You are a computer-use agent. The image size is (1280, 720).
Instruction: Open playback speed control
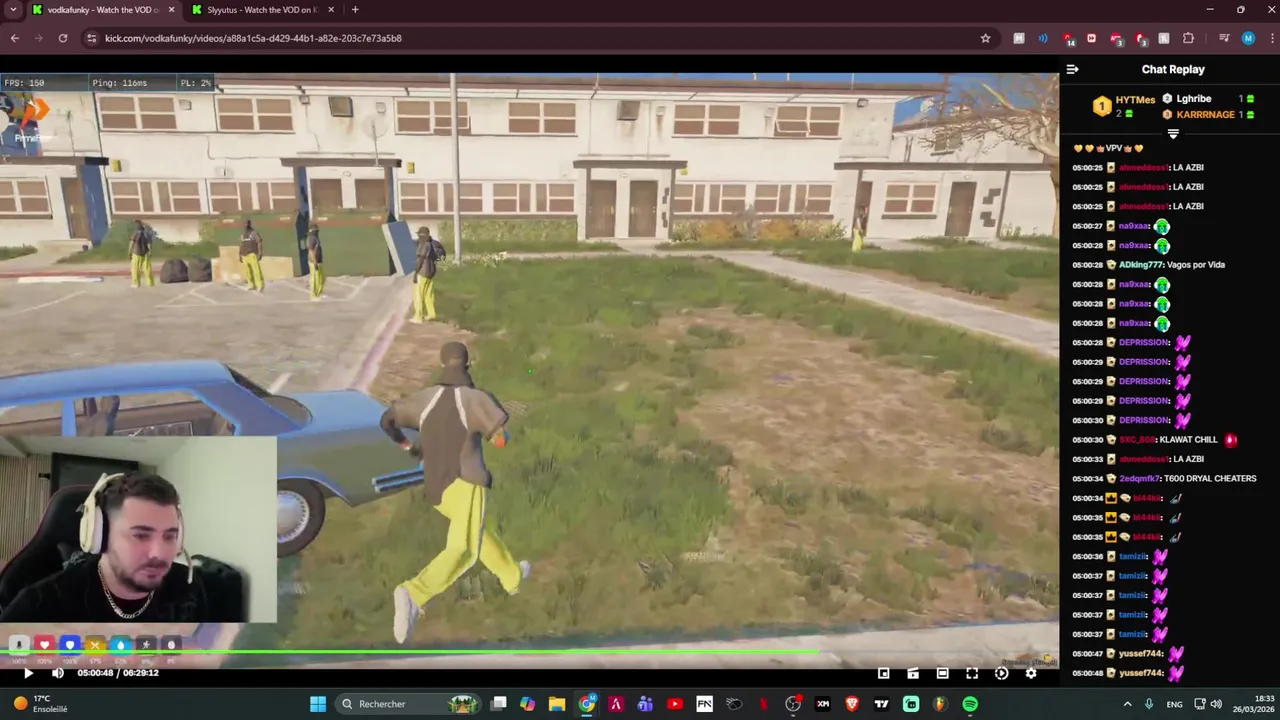coord(1001,673)
